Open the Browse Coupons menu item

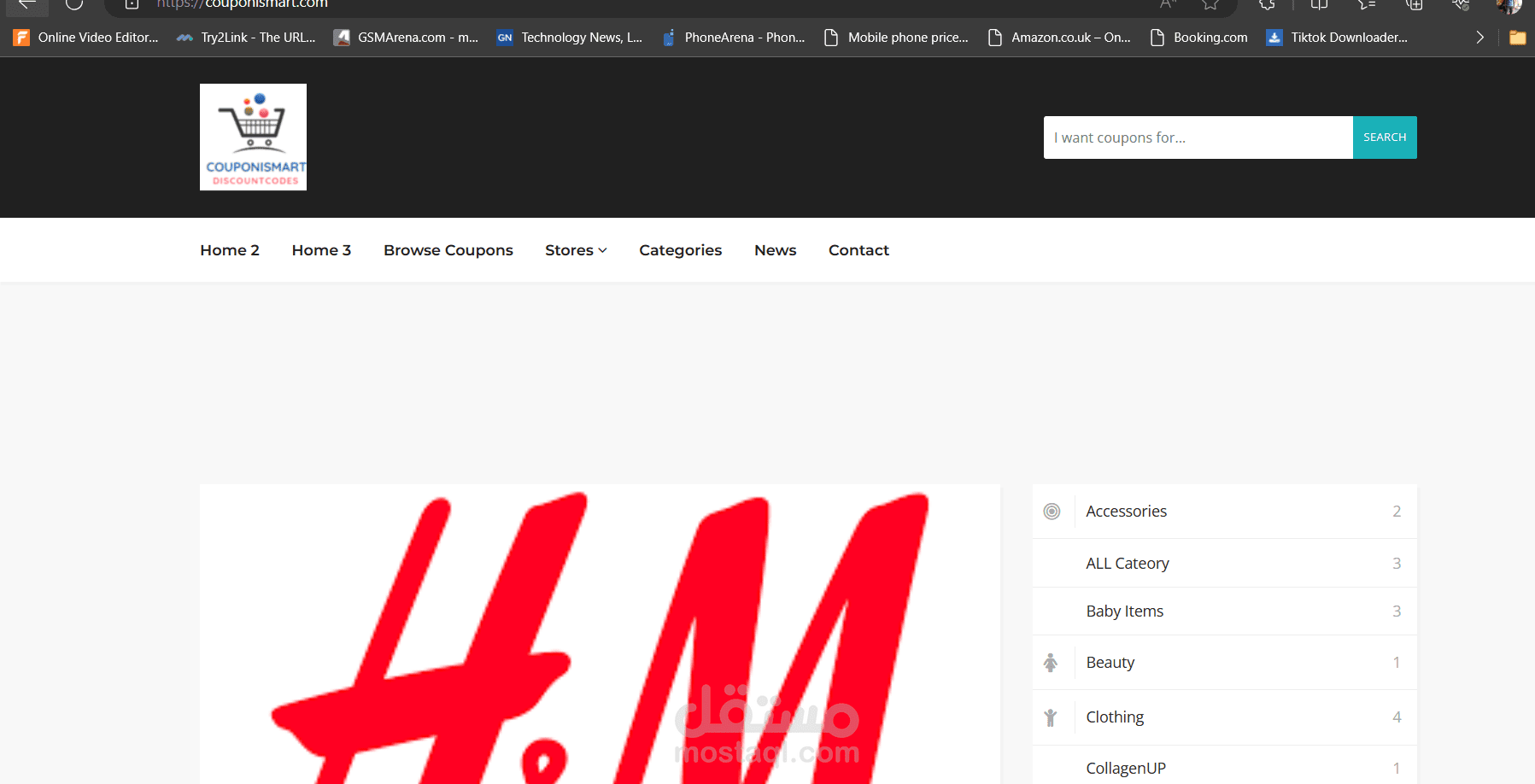click(x=448, y=250)
